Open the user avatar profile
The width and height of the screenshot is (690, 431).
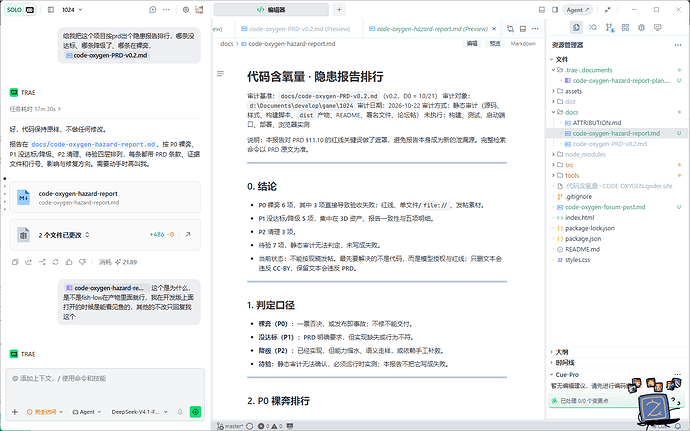[199, 9]
